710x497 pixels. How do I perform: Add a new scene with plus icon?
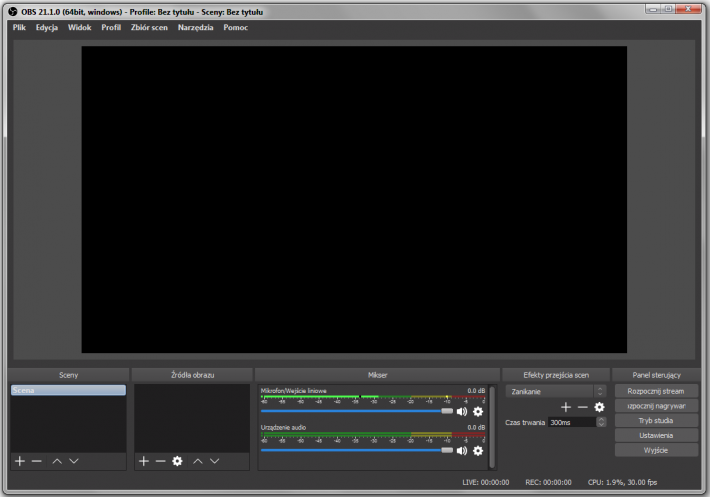point(20,461)
